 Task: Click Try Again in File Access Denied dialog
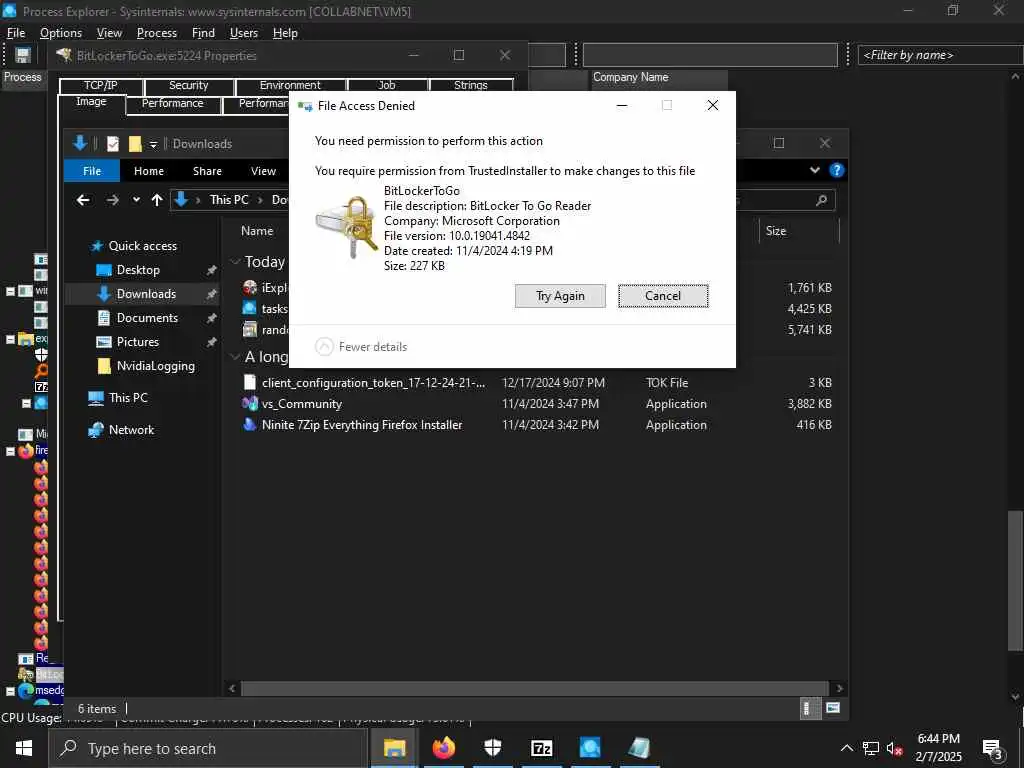coord(560,296)
